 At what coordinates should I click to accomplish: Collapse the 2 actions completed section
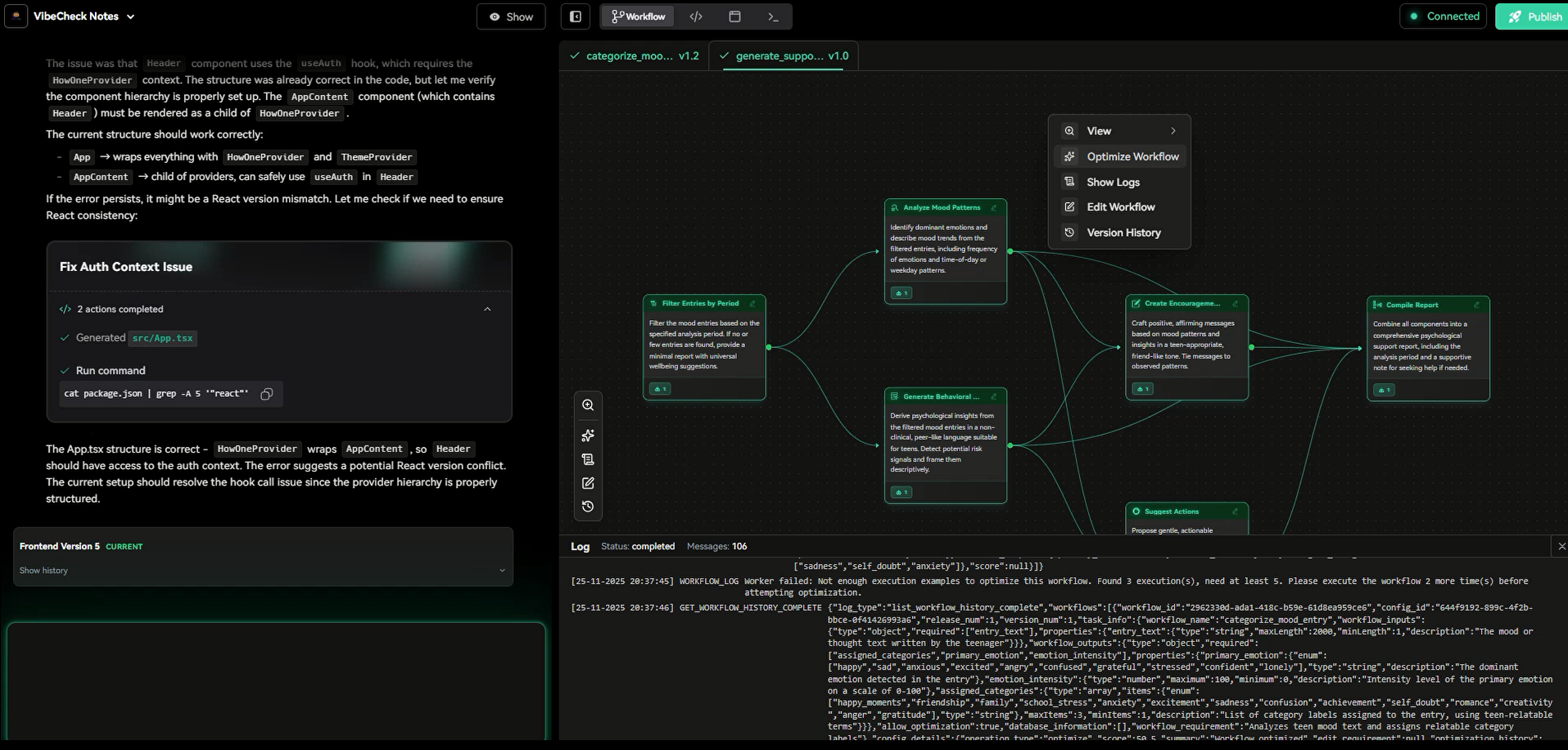point(487,309)
